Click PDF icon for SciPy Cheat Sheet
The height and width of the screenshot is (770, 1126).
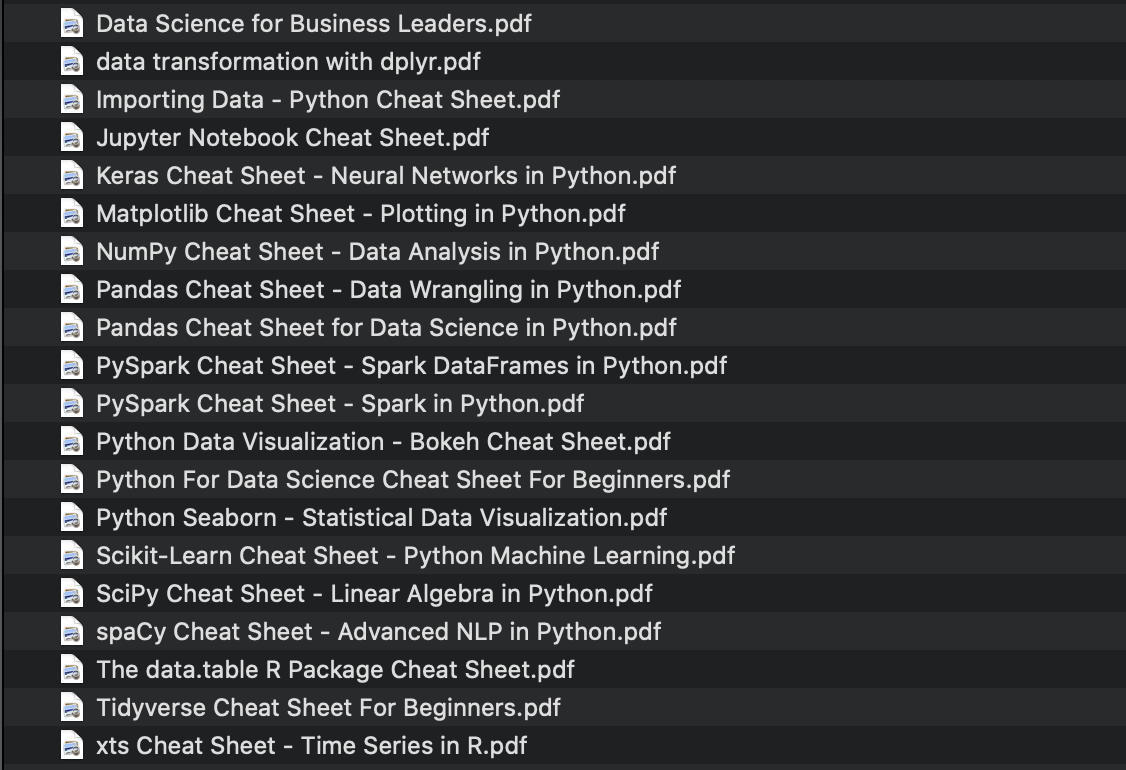71,593
